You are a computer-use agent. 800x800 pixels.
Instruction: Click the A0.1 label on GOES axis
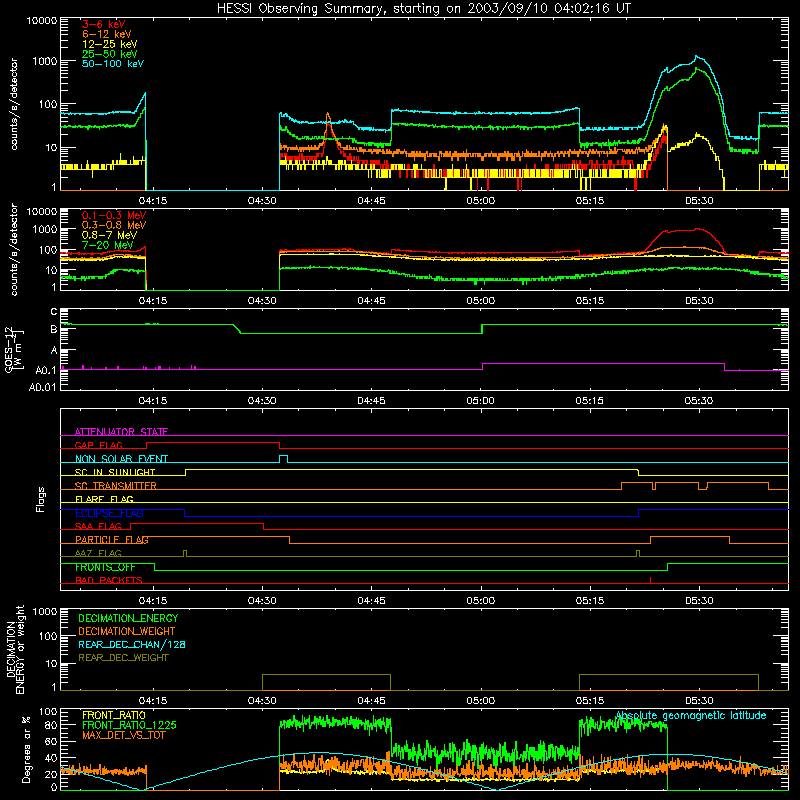(46, 370)
